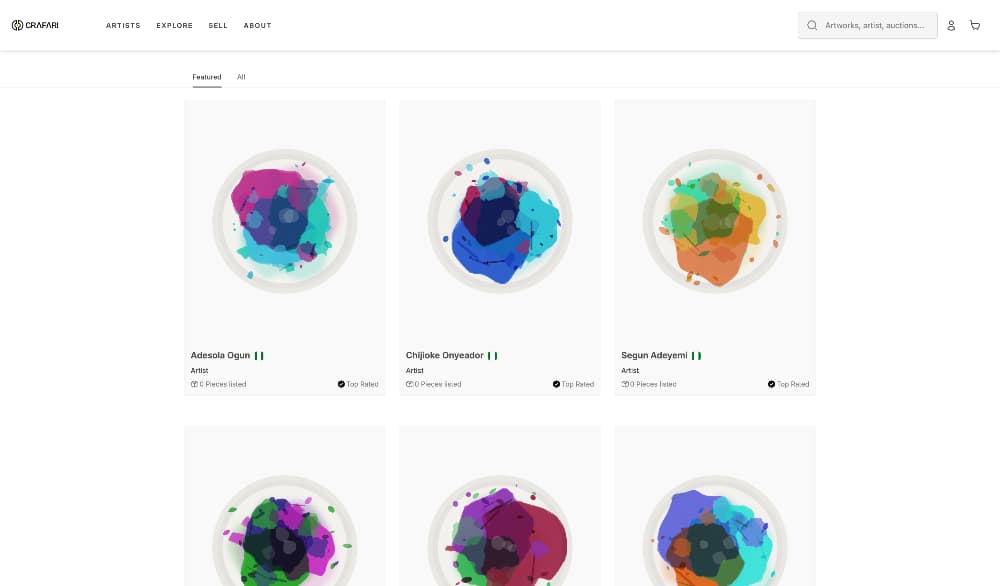Click Nigerian flag beside Segun Adeyemi
1000x586 pixels.
point(696,356)
